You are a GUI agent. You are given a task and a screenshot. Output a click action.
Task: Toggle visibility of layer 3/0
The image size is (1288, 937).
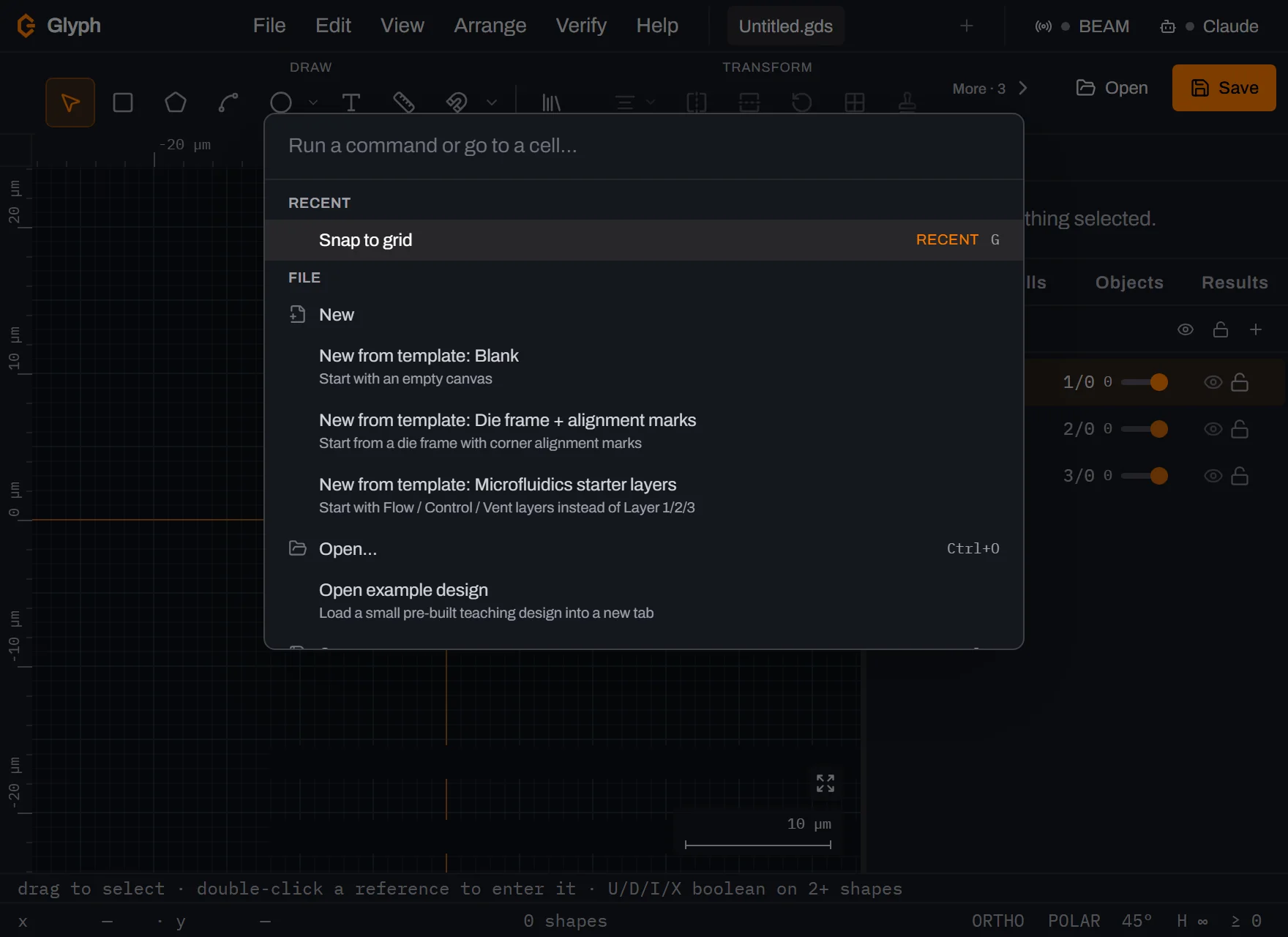coord(1213,476)
